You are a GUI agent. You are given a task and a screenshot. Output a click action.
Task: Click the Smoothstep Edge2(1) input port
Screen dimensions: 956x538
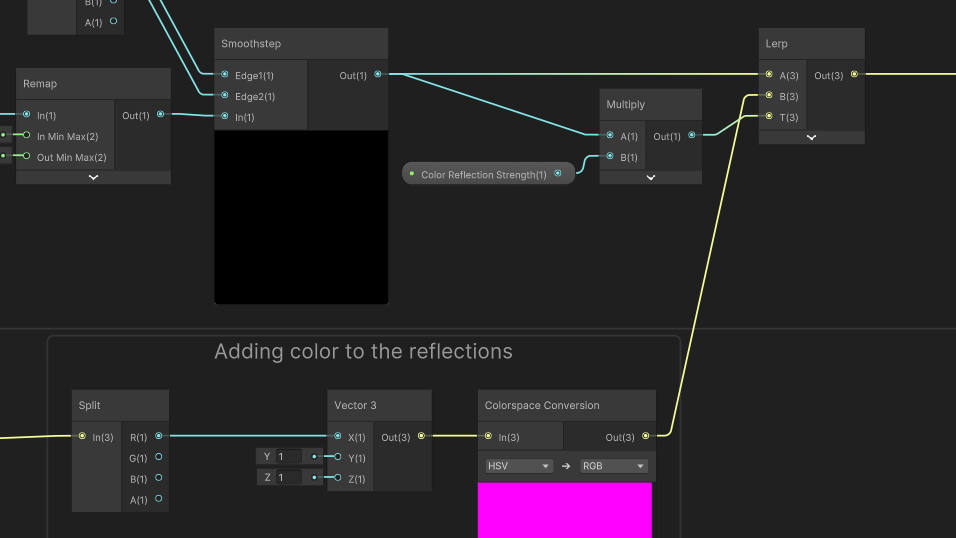pyautogui.click(x=225, y=95)
